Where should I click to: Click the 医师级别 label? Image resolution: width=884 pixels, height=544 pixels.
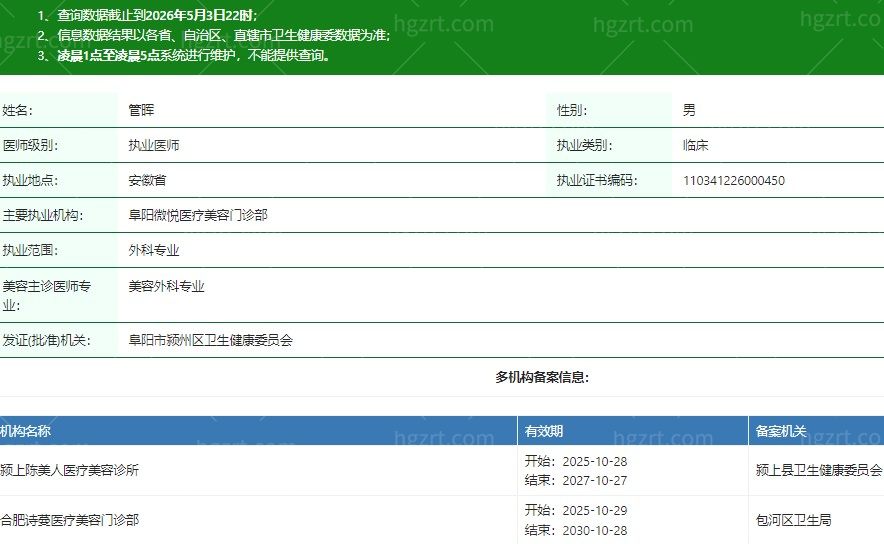[x=30, y=145]
